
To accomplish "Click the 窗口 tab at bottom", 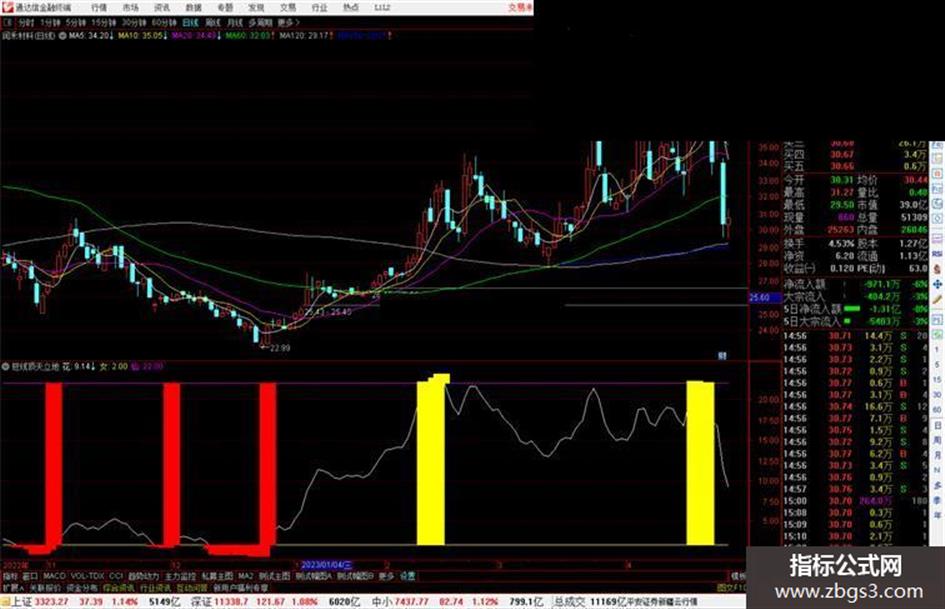I will [x=30, y=576].
